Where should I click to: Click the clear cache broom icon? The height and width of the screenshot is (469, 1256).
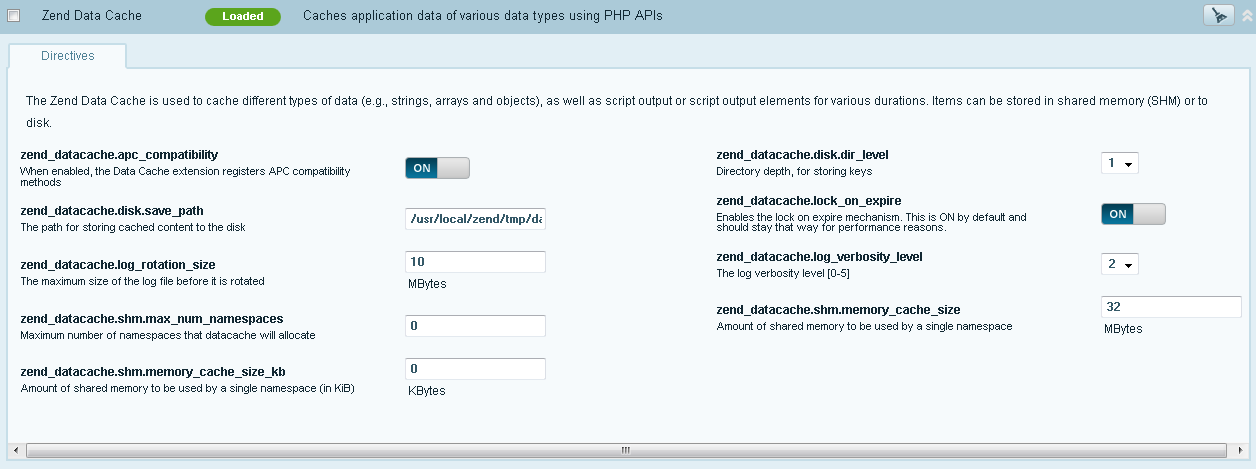click(x=1217, y=15)
